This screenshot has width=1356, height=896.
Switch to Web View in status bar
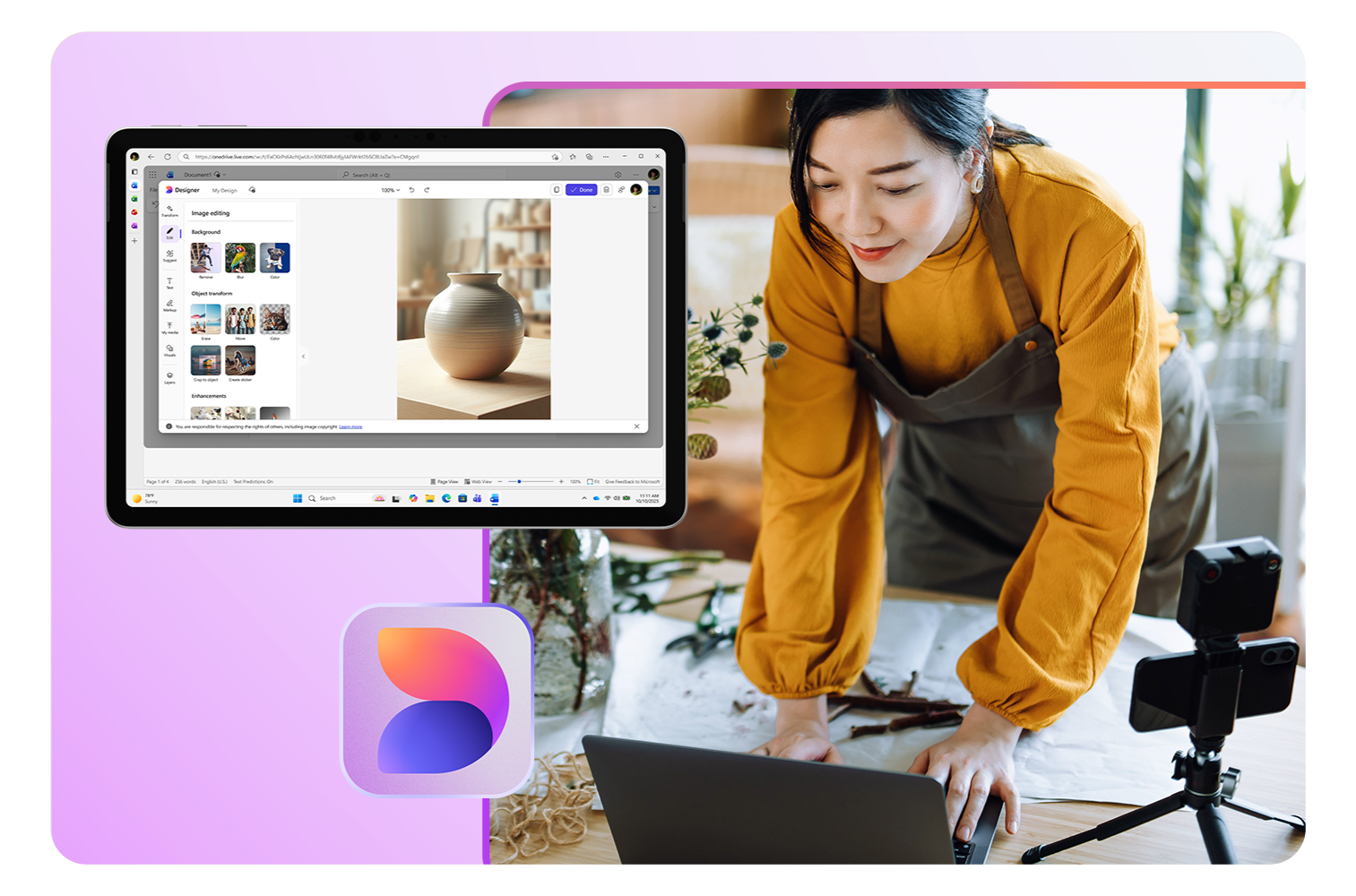point(478,482)
